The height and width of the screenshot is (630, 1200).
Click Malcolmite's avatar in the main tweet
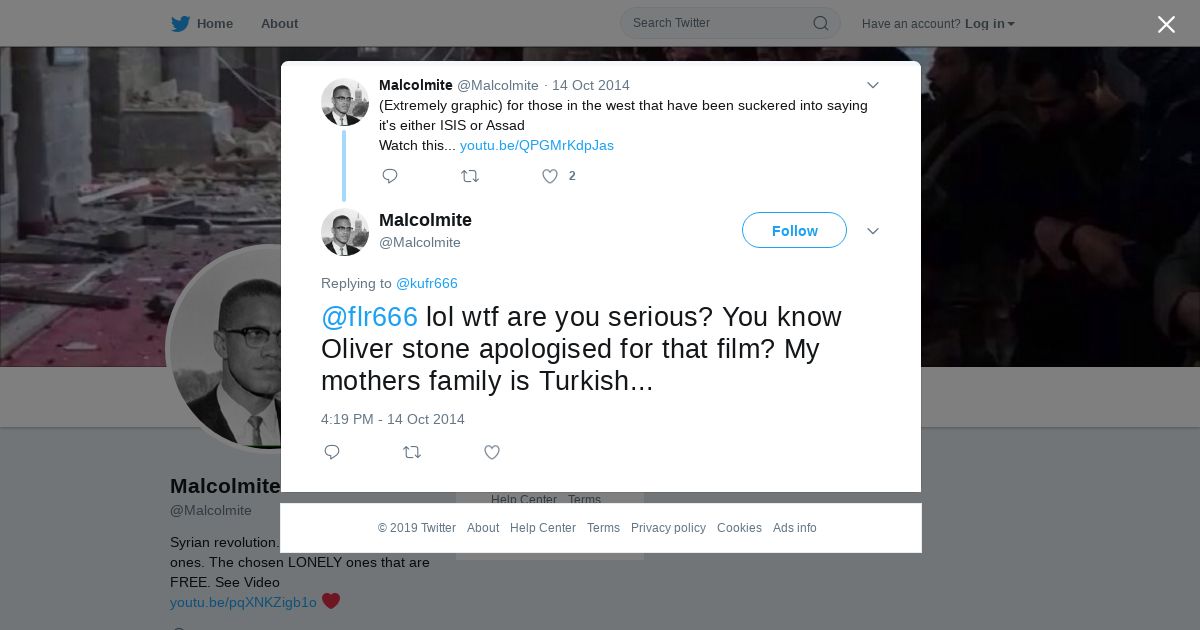point(345,232)
